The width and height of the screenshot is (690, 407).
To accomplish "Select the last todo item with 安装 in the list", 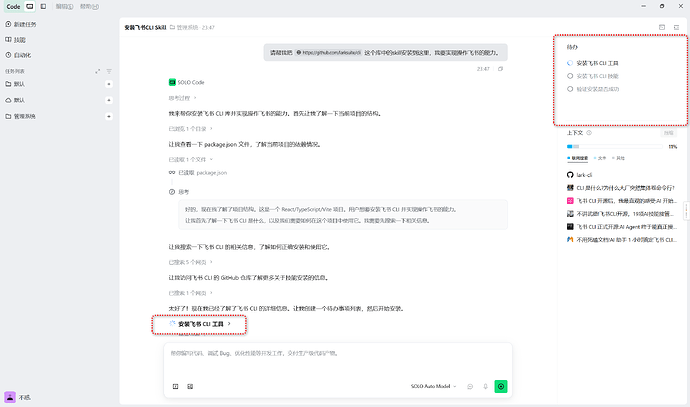I will pos(593,89).
